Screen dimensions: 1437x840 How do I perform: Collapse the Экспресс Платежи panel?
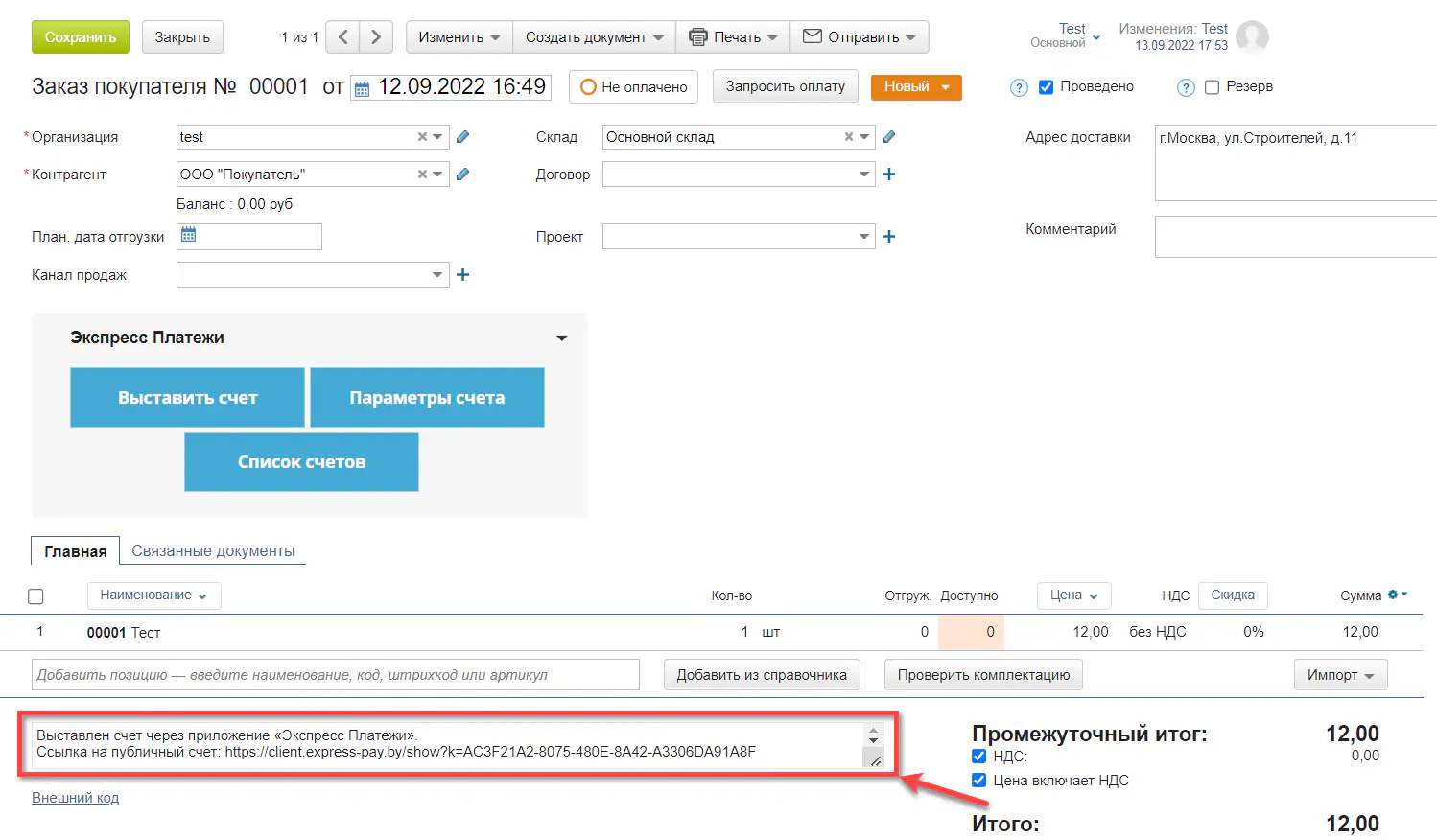click(x=561, y=338)
